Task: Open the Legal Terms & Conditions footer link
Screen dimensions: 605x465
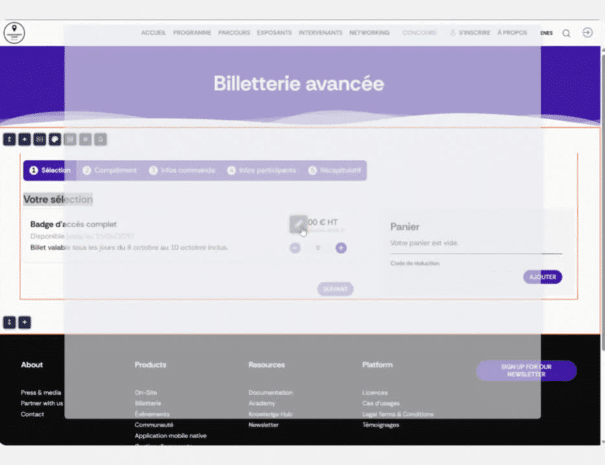Action: coord(398,414)
